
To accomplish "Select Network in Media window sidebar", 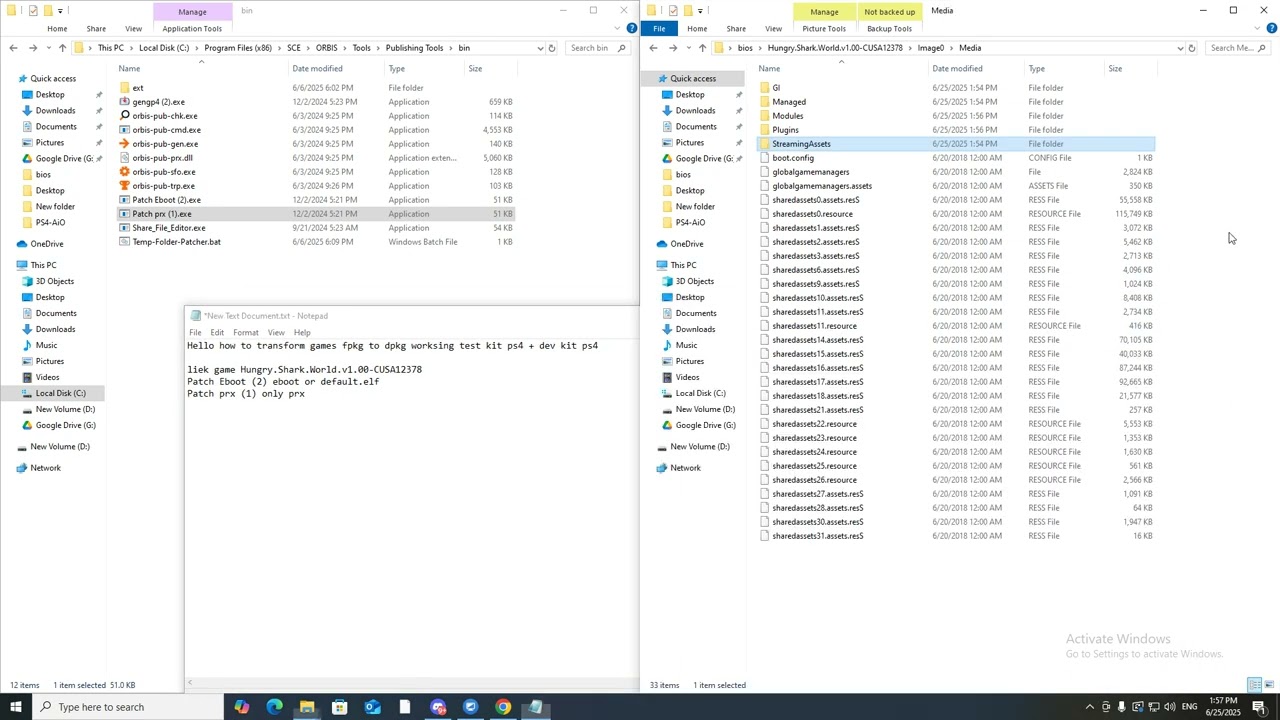I will coord(685,468).
